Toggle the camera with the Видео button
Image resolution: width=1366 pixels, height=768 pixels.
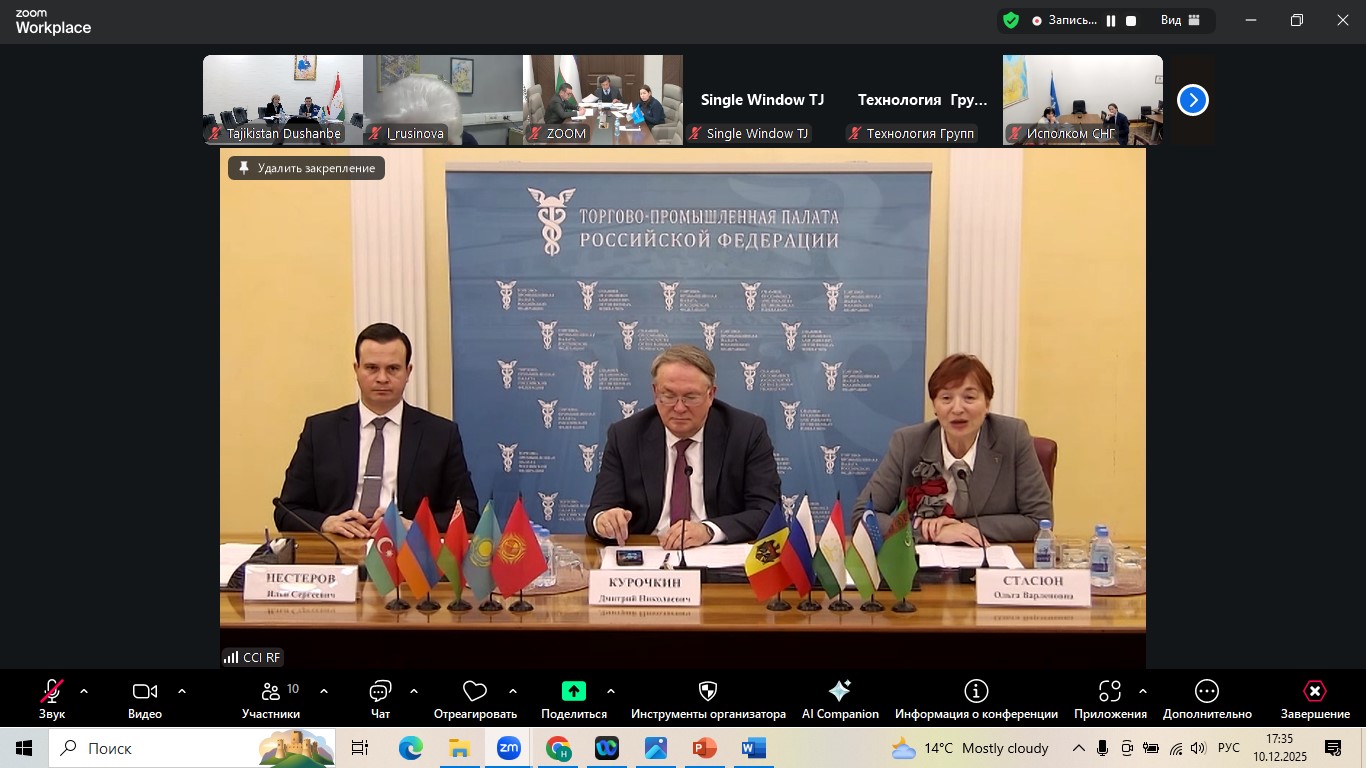click(x=145, y=692)
